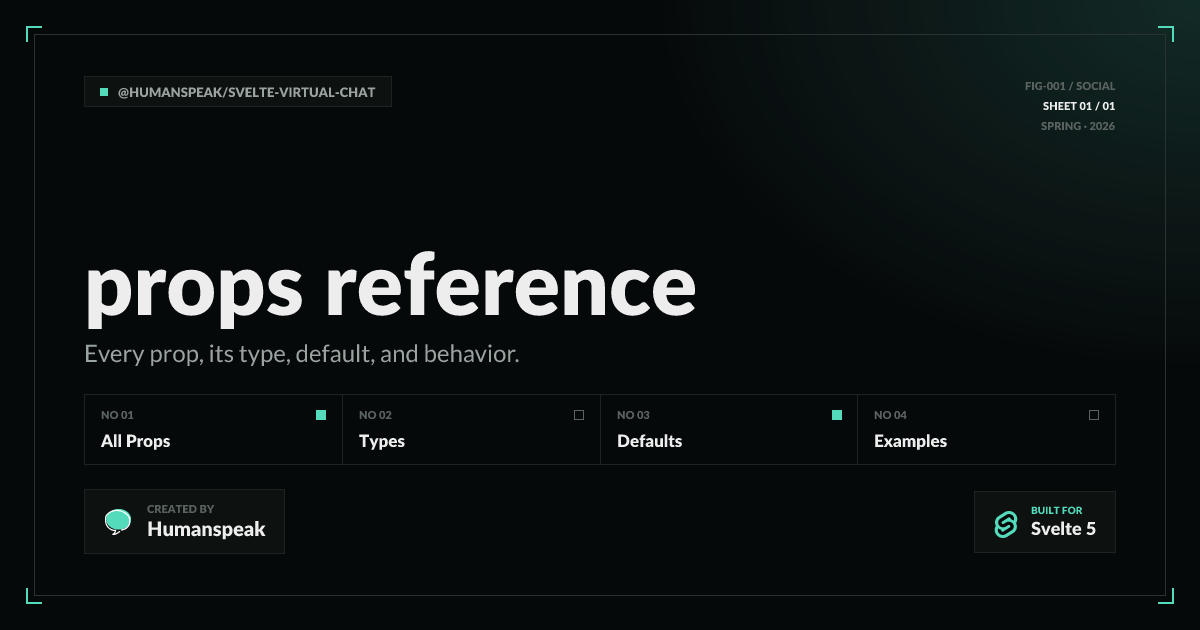Click the "SPRING · 2026" label

1078,126
